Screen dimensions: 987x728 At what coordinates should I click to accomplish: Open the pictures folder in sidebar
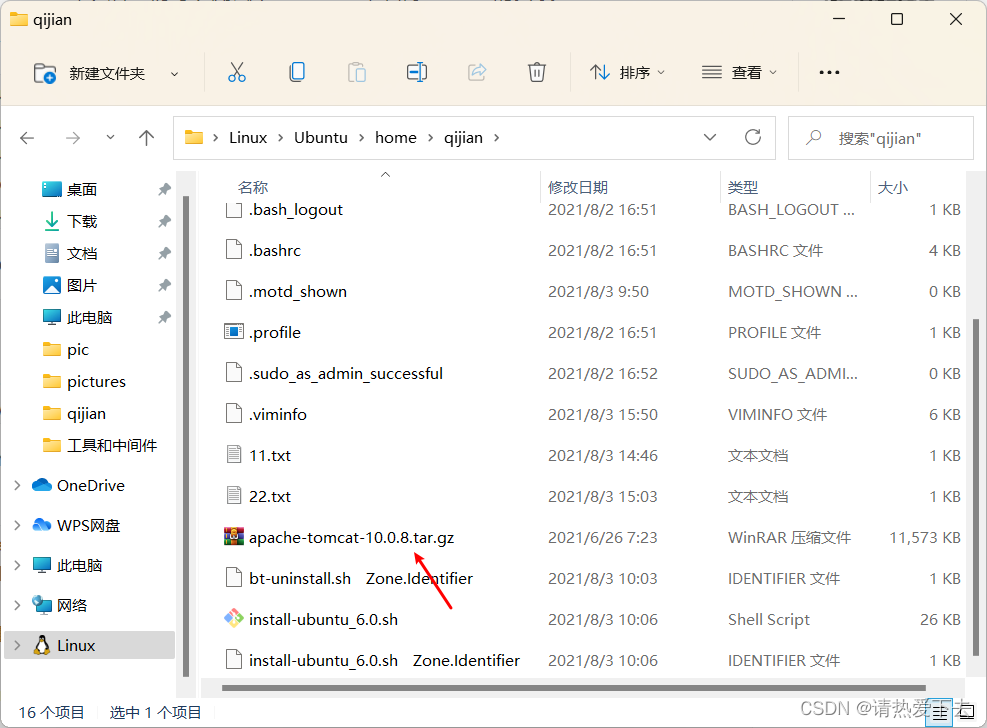coord(96,382)
